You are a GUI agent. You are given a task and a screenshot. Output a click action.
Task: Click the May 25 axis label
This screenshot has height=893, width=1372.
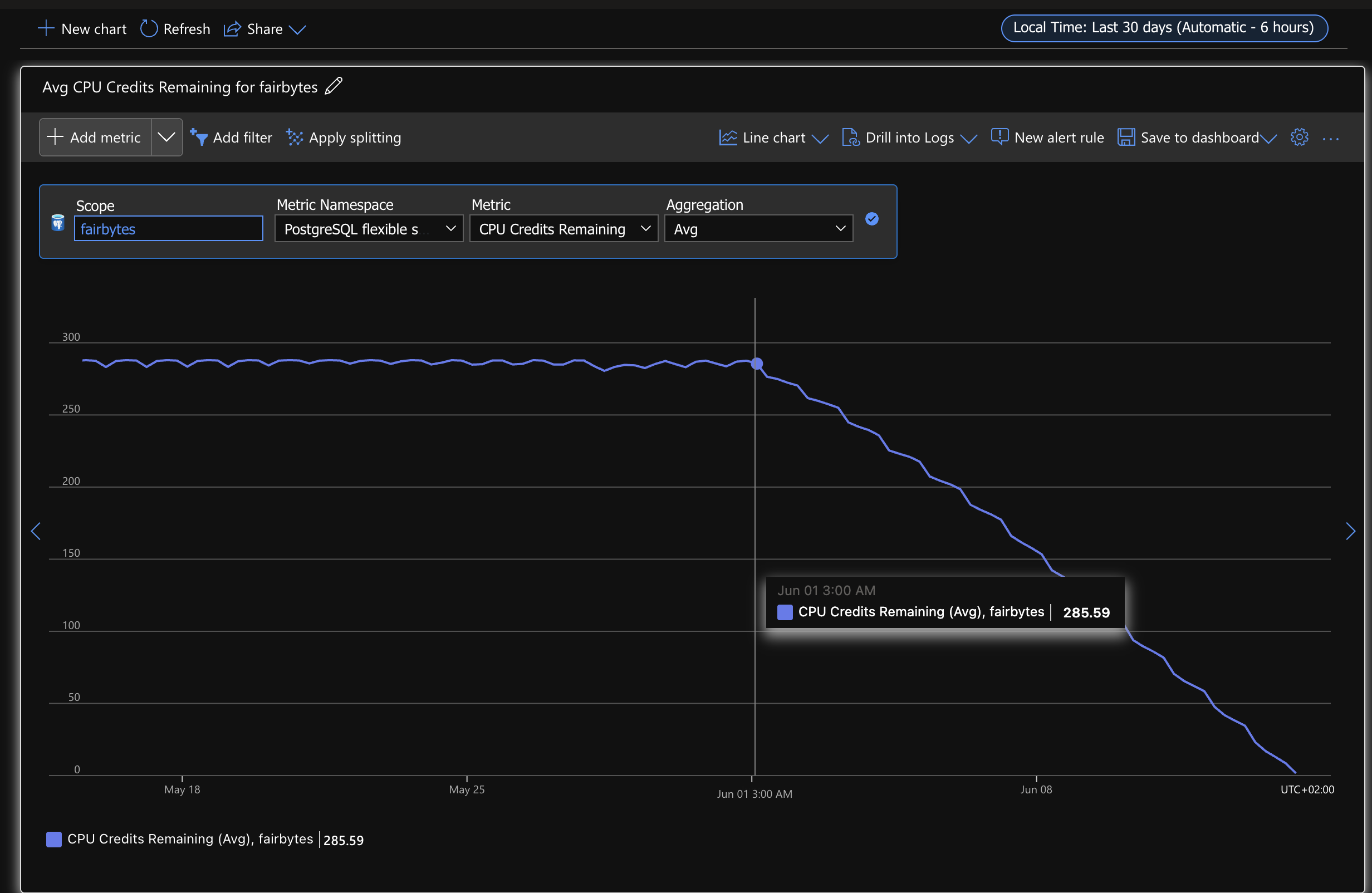pyautogui.click(x=467, y=789)
